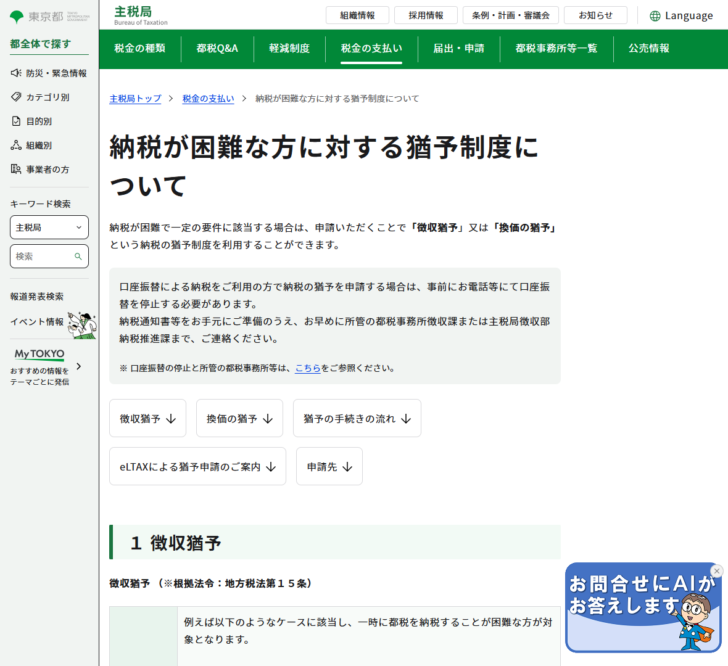Click the 主税局 Bureau of Taxation title

click(141, 15)
